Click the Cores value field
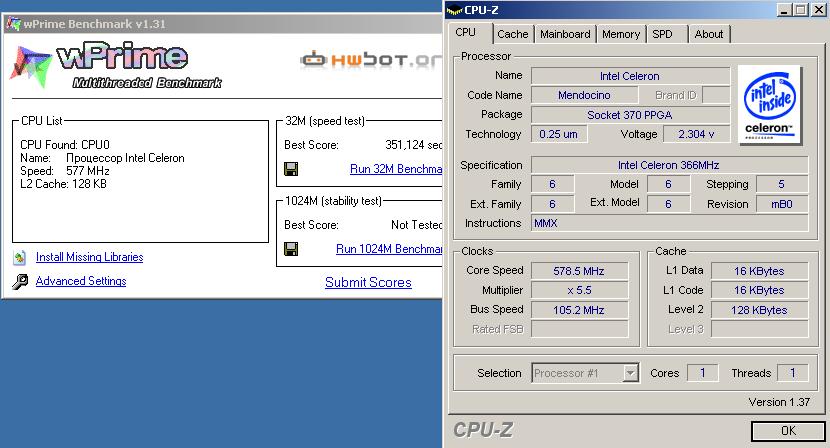Viewport: 830px width, 448px height. pyautogui.click(x=702, y=373)
